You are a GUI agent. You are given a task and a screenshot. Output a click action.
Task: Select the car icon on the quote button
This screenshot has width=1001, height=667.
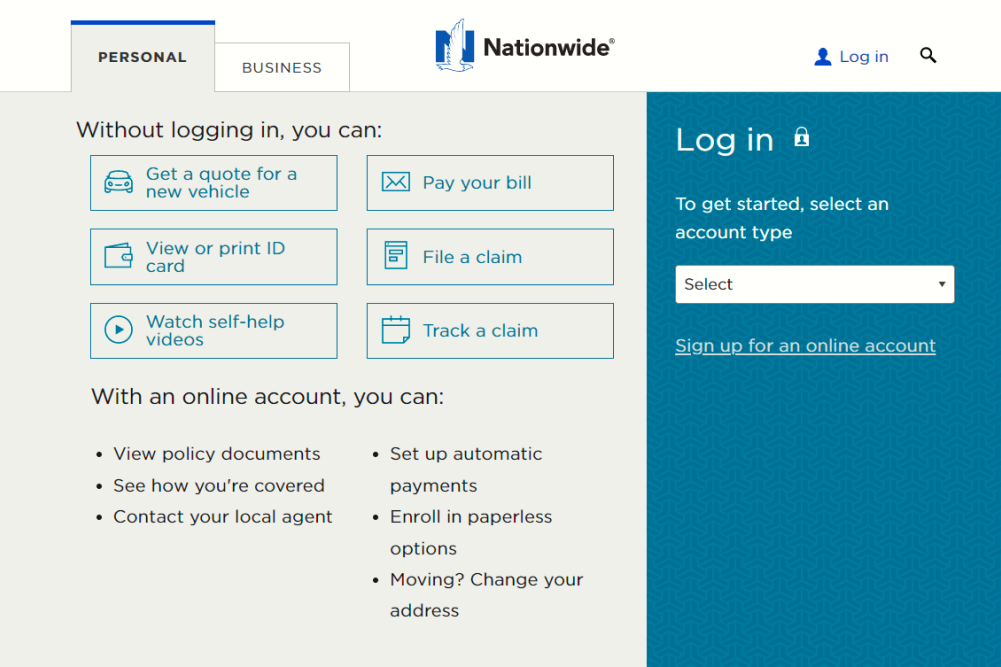pos(118,183)
